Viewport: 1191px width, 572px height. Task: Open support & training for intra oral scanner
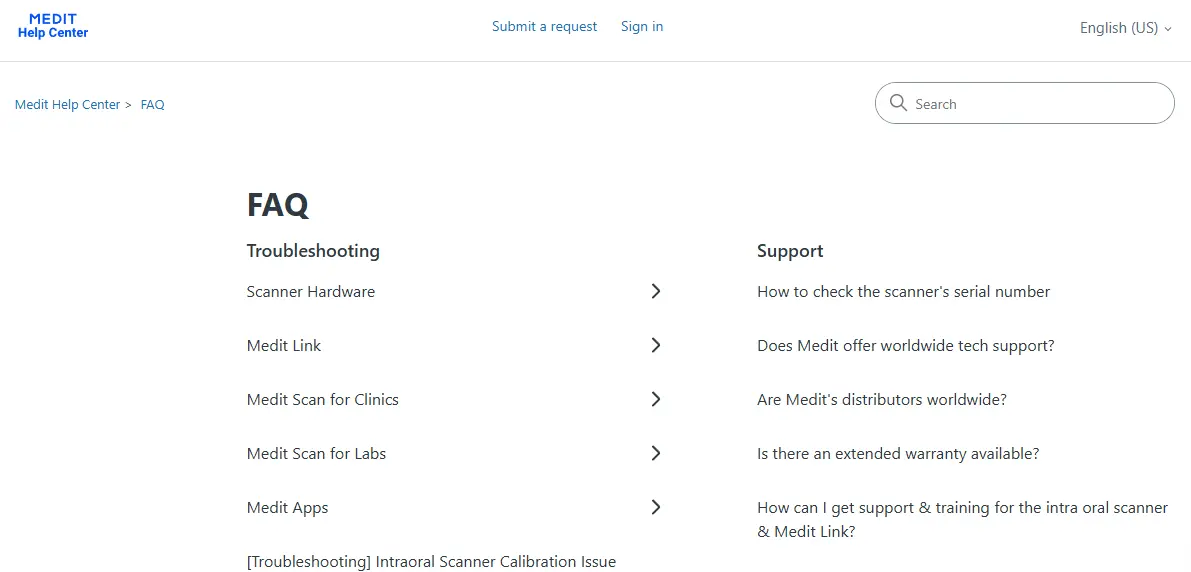962,520
